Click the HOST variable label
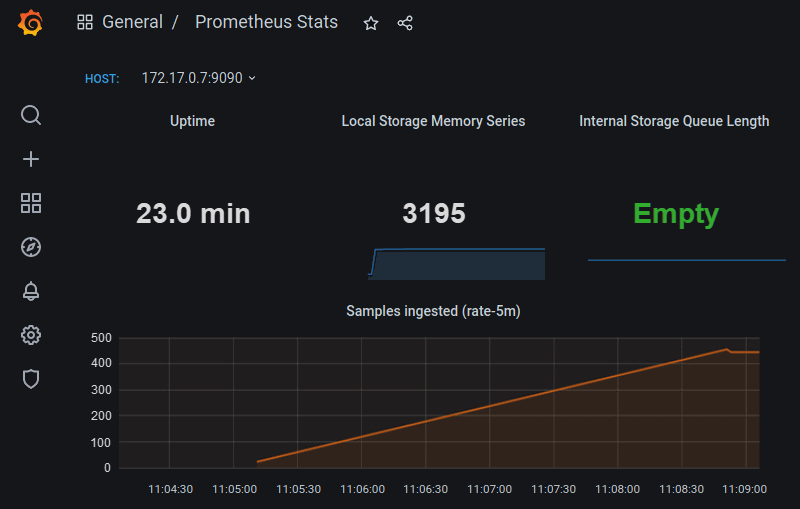Image resolution: width=800 pixels, height=509 pixels. [x=102, y=79]
